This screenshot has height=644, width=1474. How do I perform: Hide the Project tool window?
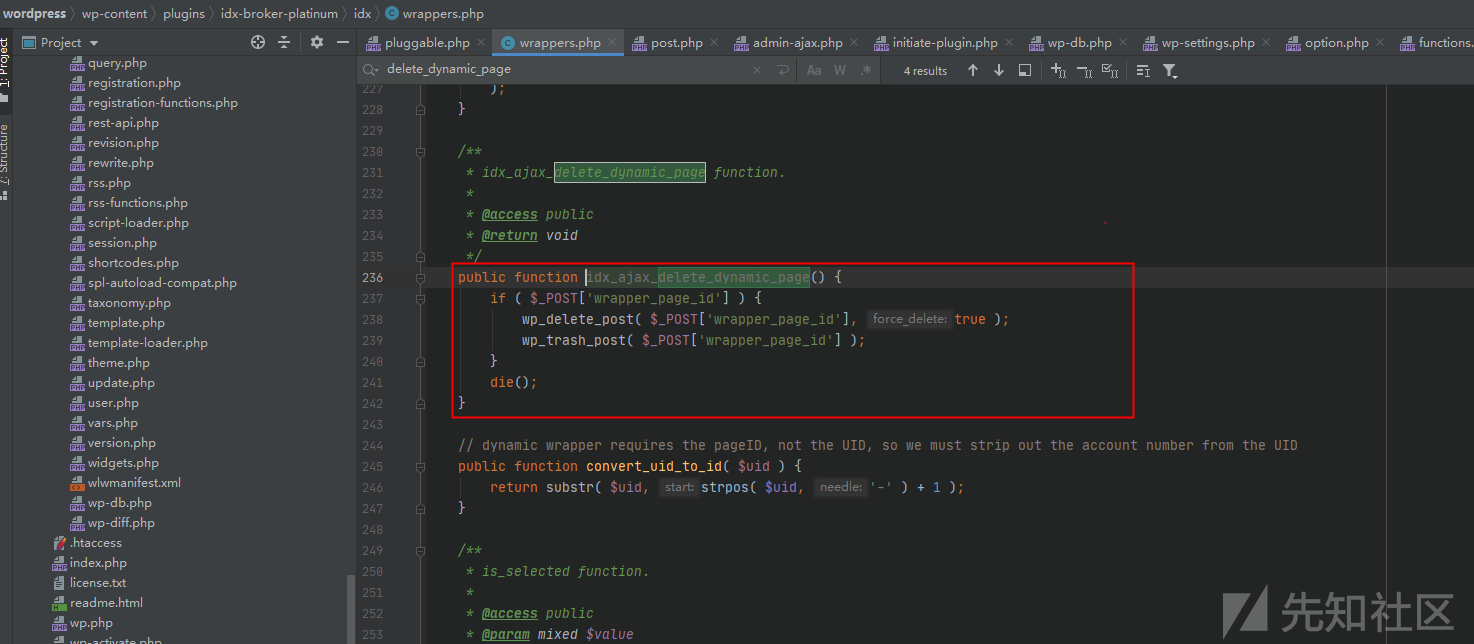(343, 42)
